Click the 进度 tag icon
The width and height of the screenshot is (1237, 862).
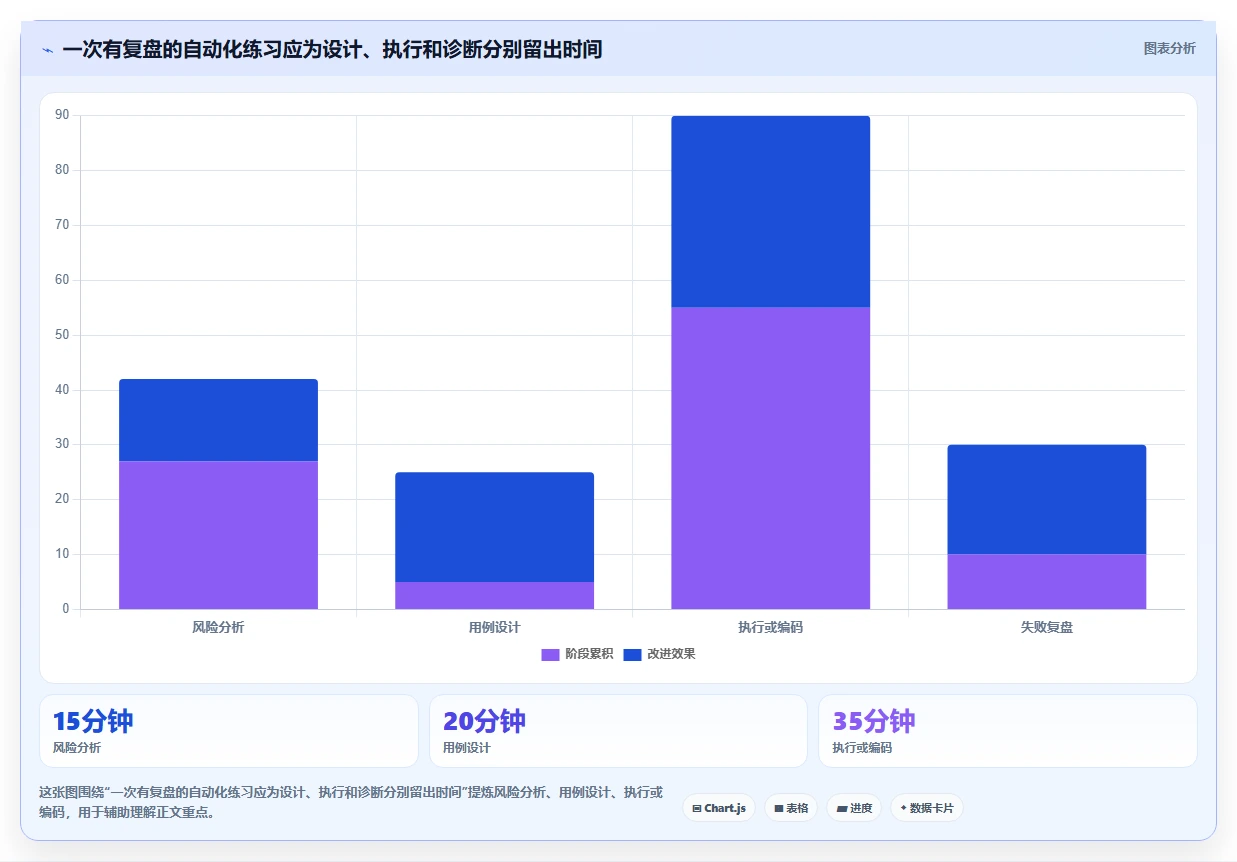tap(842, 808)
